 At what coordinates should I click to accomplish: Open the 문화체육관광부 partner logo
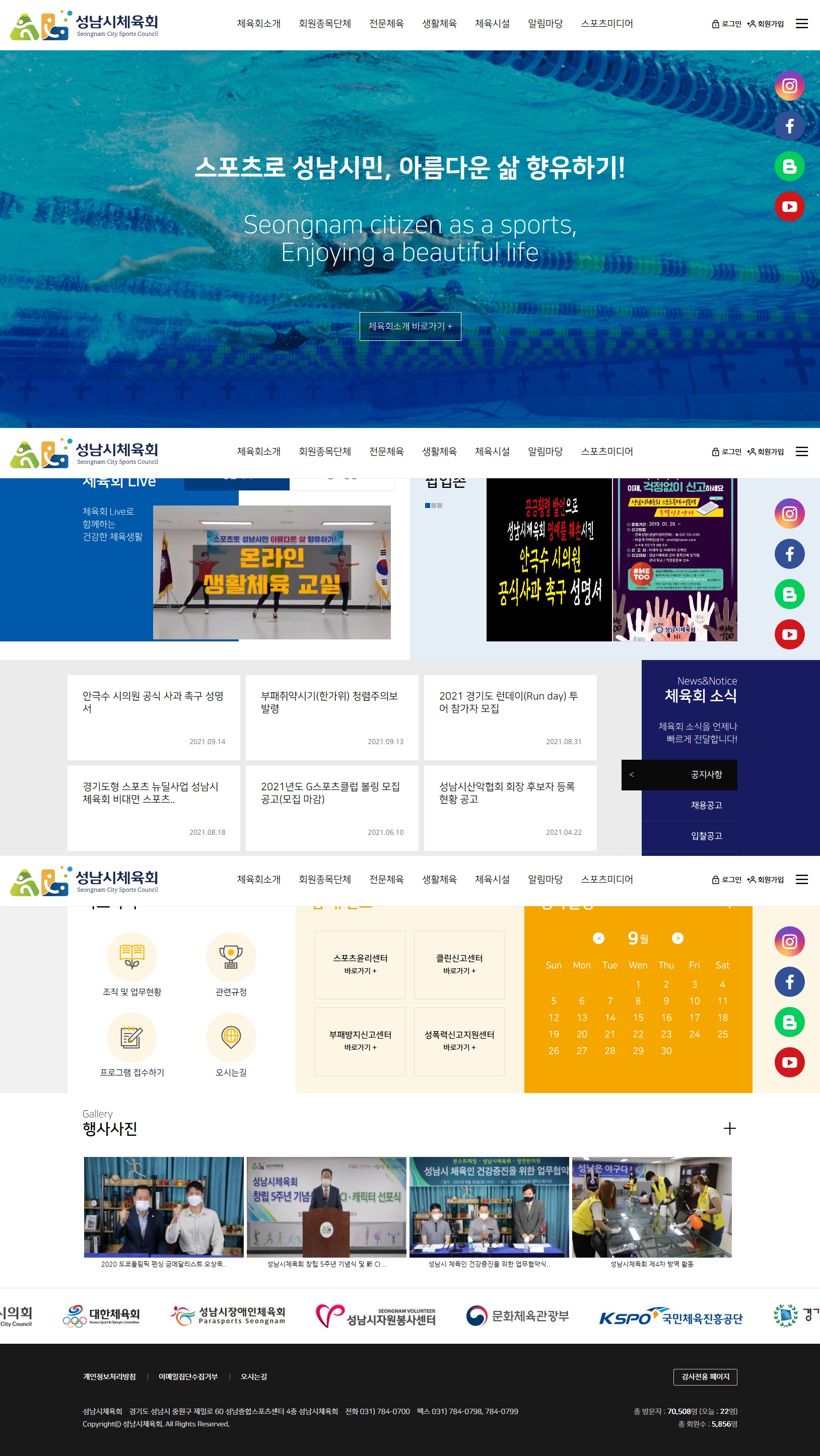517,1316
